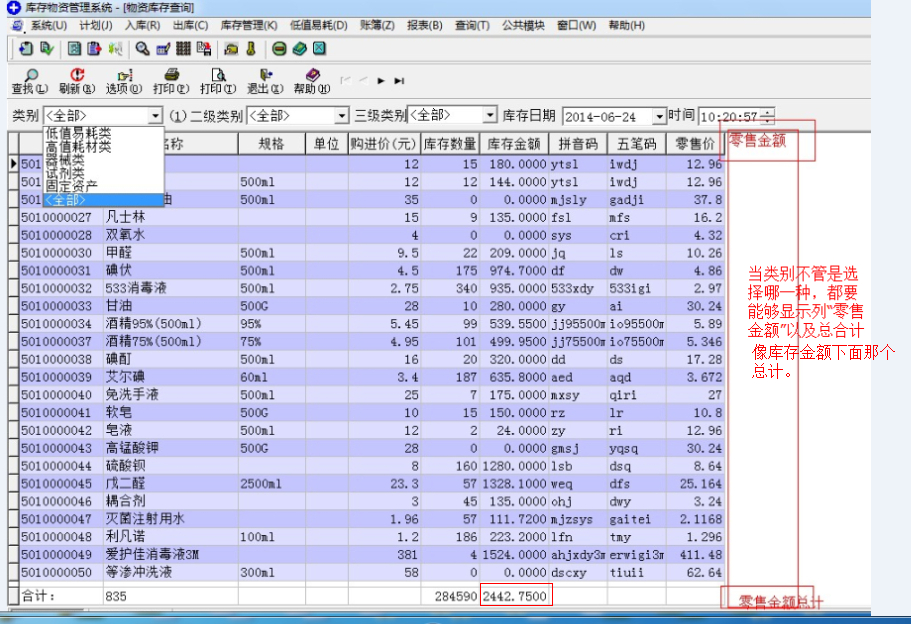Click the document with red disk icon
The height and width of the screenshot is (624, 911).
(204, 49)
